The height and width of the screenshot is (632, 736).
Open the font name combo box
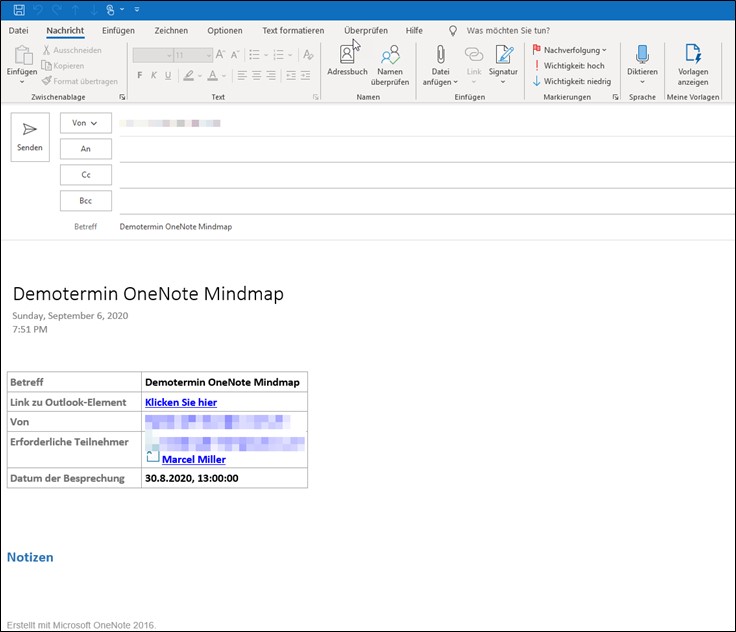tap(153, 55)
